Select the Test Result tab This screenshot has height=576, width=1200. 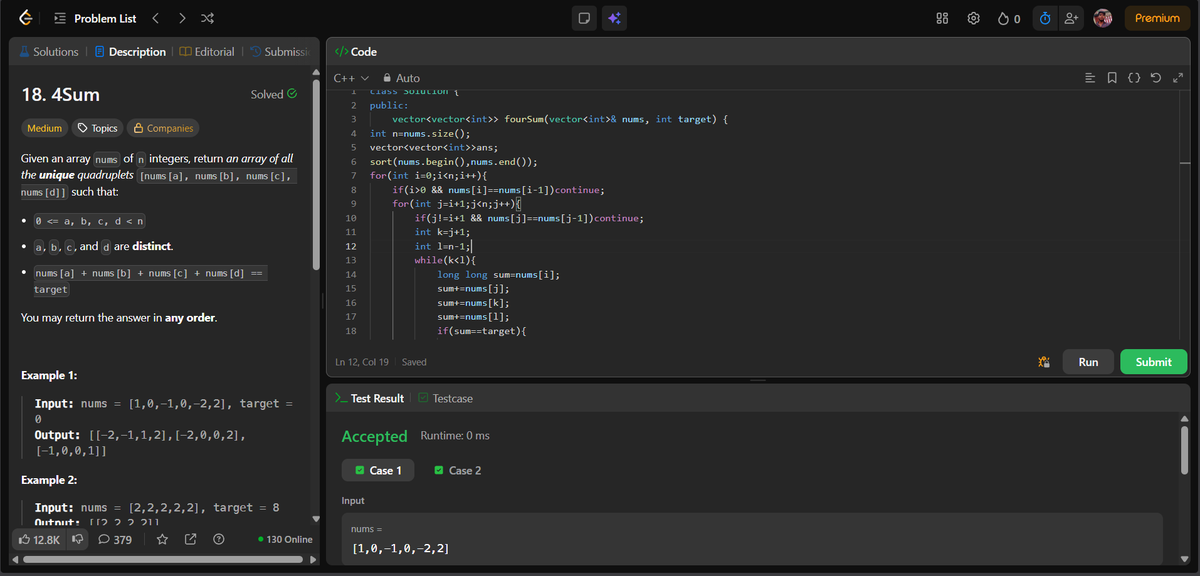click(370, 398)
